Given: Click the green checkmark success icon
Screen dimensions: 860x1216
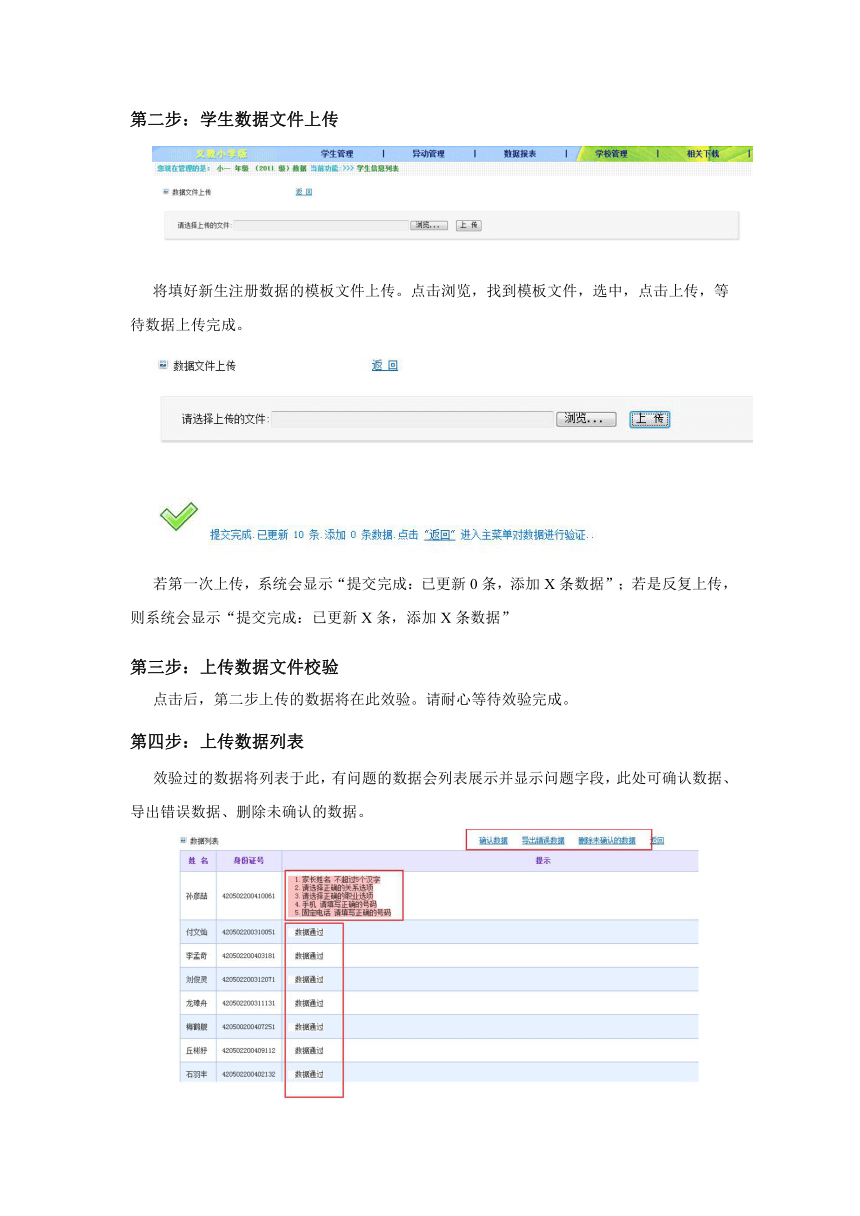Looking at the screenshot, I should (179, 516).
